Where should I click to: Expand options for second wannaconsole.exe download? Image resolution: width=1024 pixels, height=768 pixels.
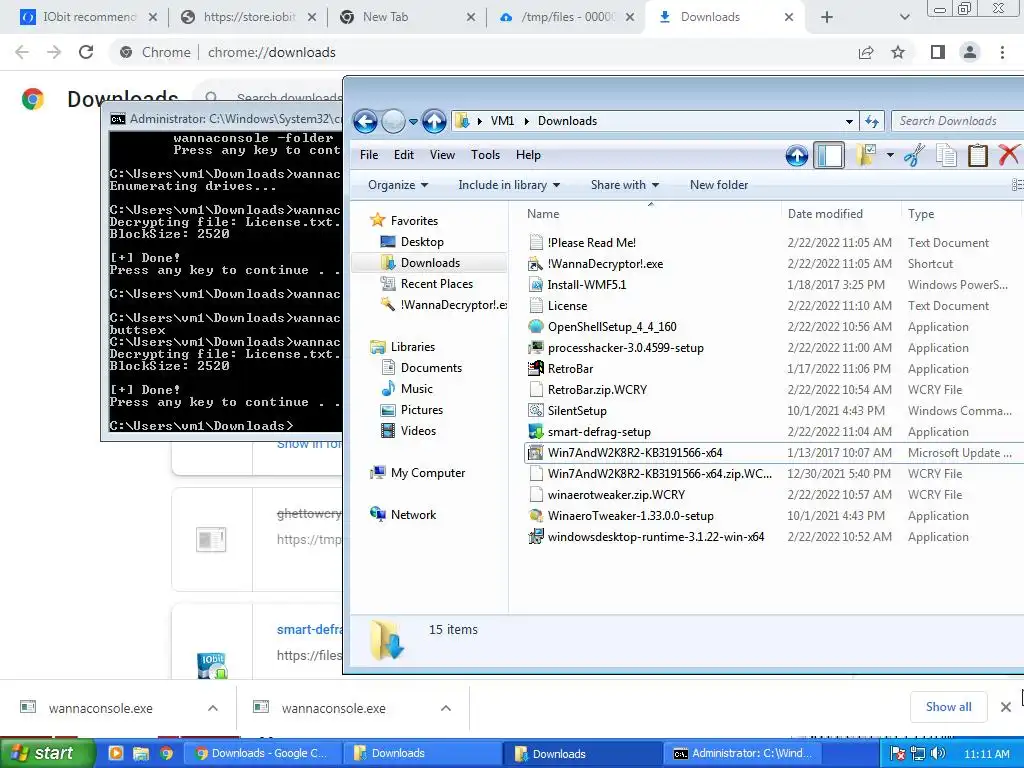point(446,708)
